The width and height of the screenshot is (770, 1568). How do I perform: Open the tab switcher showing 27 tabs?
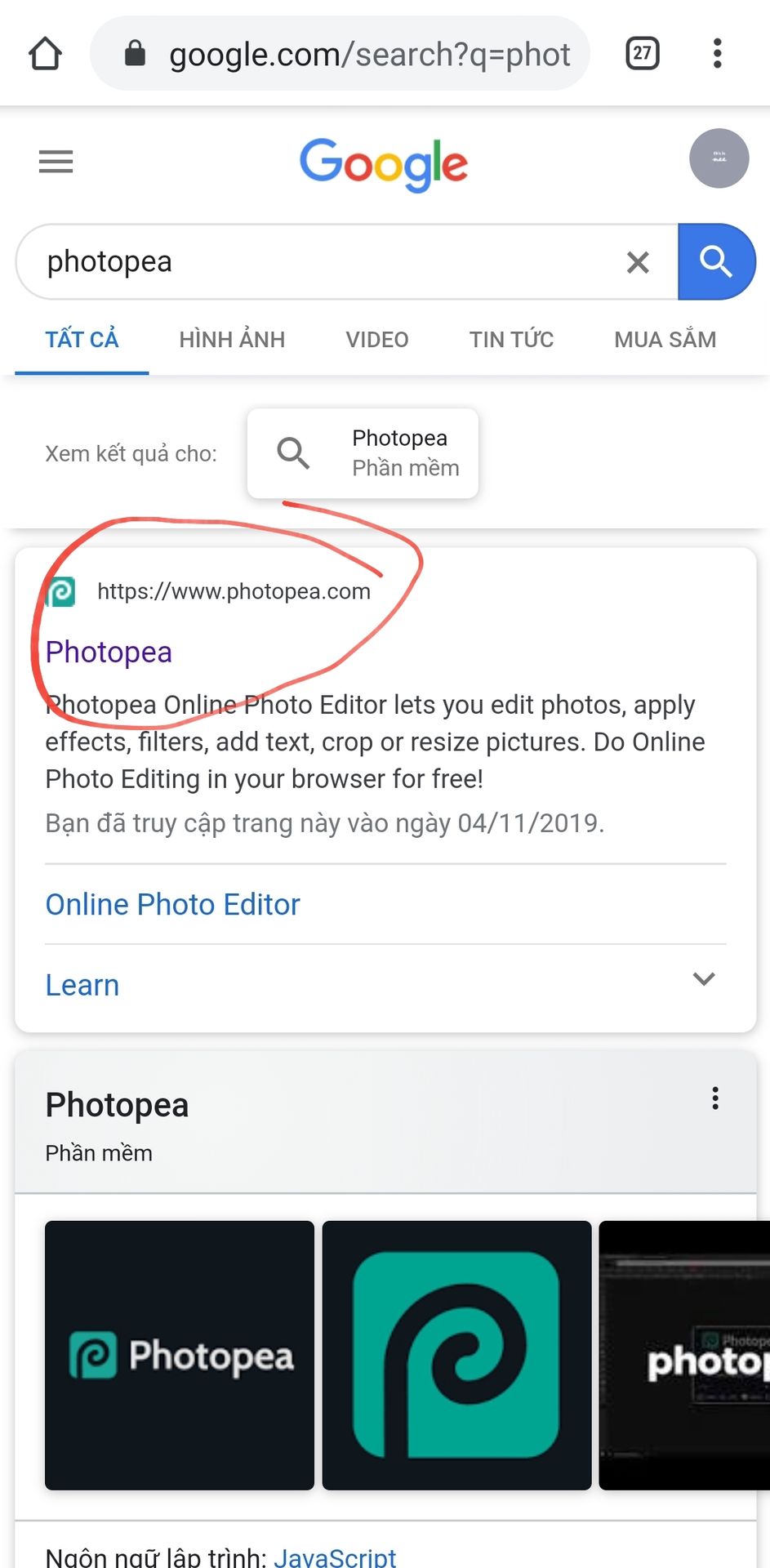[x=643, y=54]
